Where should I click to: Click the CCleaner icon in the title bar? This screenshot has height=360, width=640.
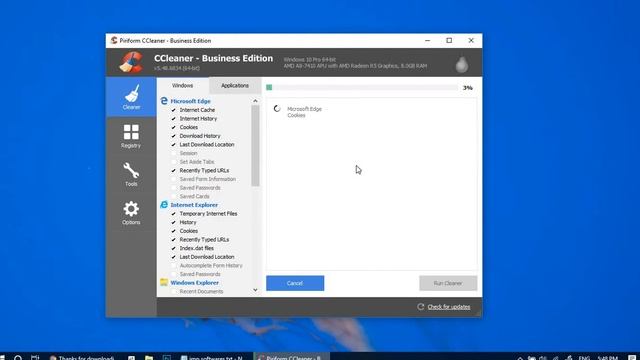(114, 40)
